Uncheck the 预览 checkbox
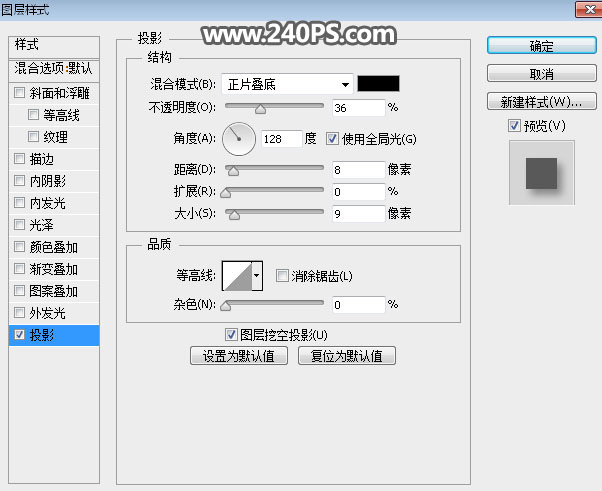 pyautogui.click(x=514, y=126)
